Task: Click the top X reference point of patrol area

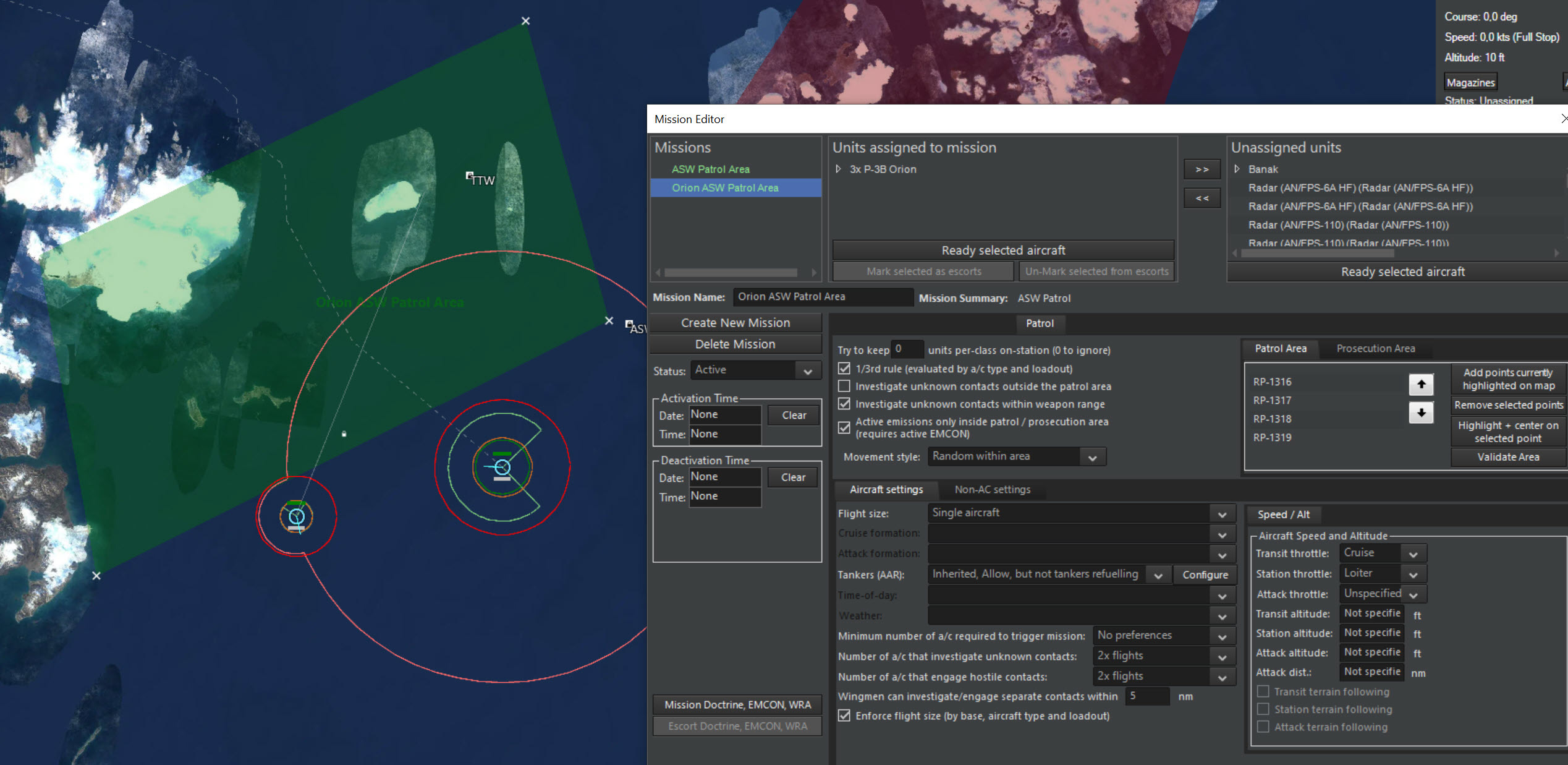Action: pos(525,21)
